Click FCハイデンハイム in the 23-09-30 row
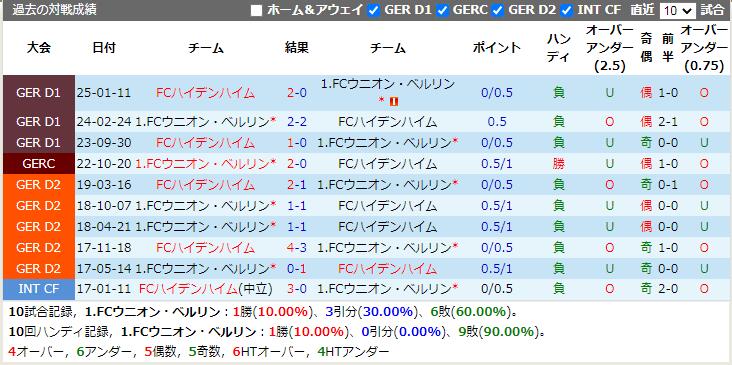This screenshot has width=732, height=365. pyautogui.click(x=205, y=142)
